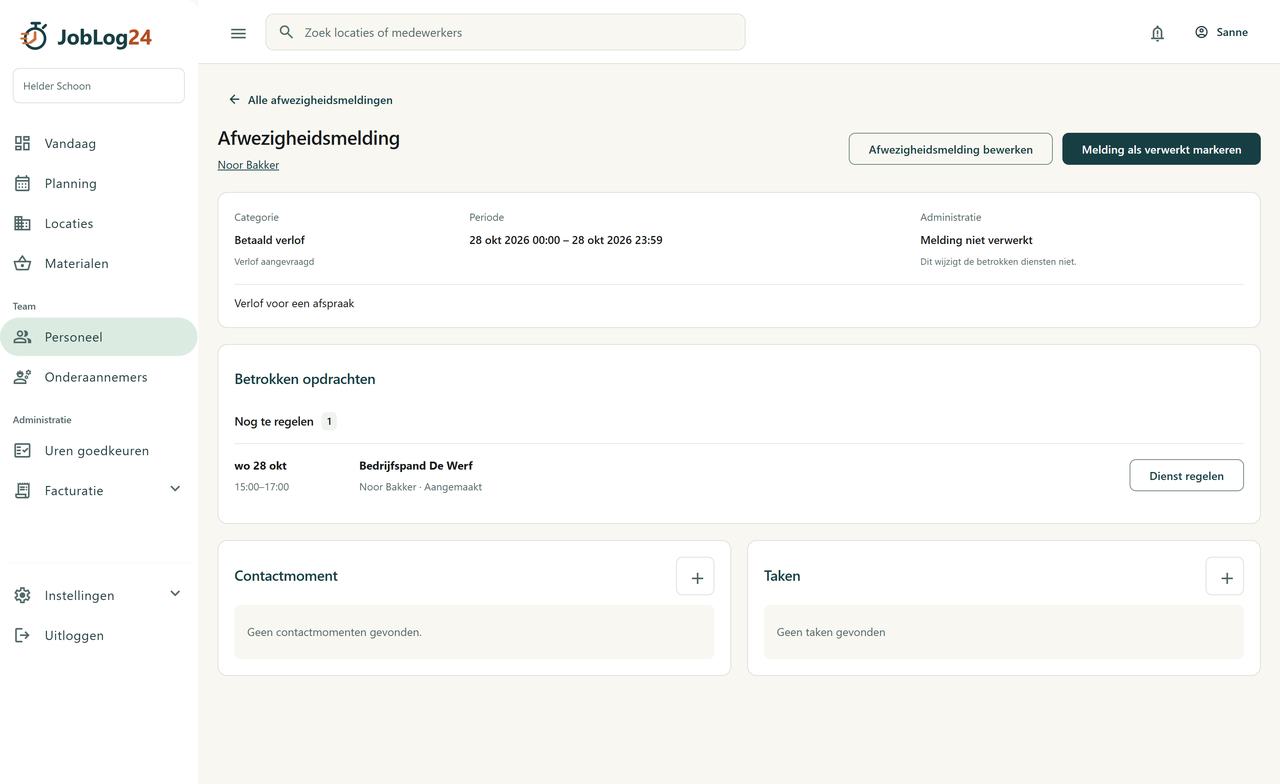The height and width of the screenshot is (784, 1280).
Task: Click the Uitloggen label in sidebar
Action: tap(74, 635)
